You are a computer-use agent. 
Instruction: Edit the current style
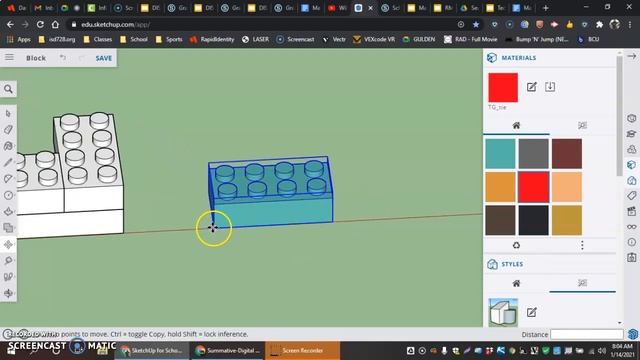(531, 312)
